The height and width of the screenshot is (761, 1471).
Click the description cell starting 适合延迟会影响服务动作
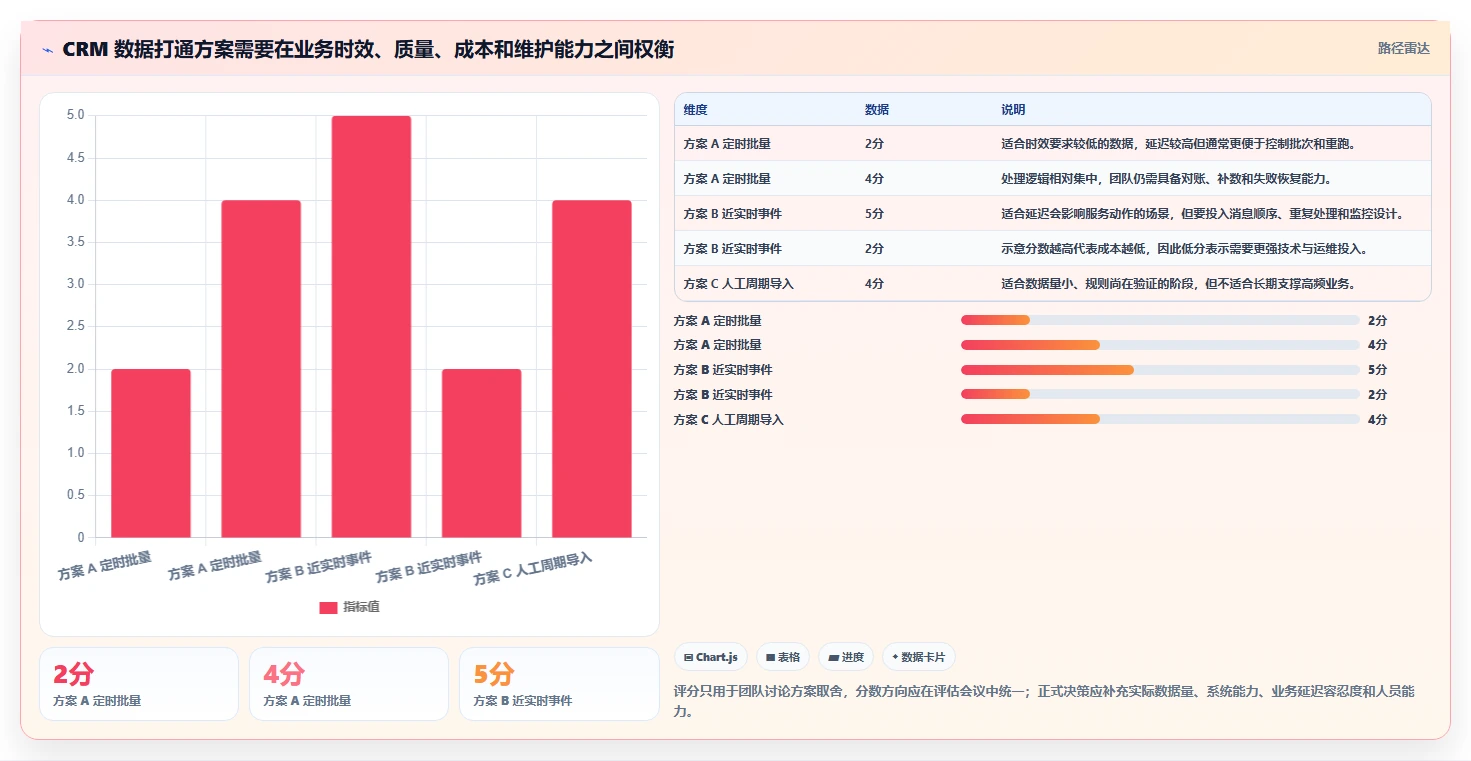[x=1203, y=214]
